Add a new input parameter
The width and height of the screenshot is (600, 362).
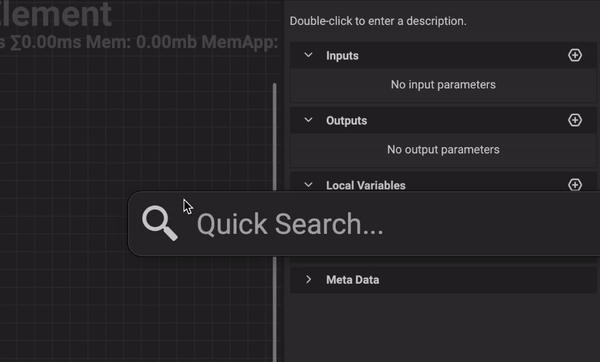pos(575,55)
